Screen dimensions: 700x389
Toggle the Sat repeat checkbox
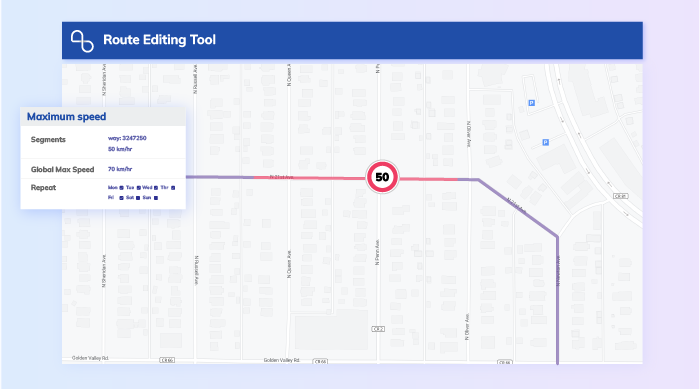(x=138, y=198)
